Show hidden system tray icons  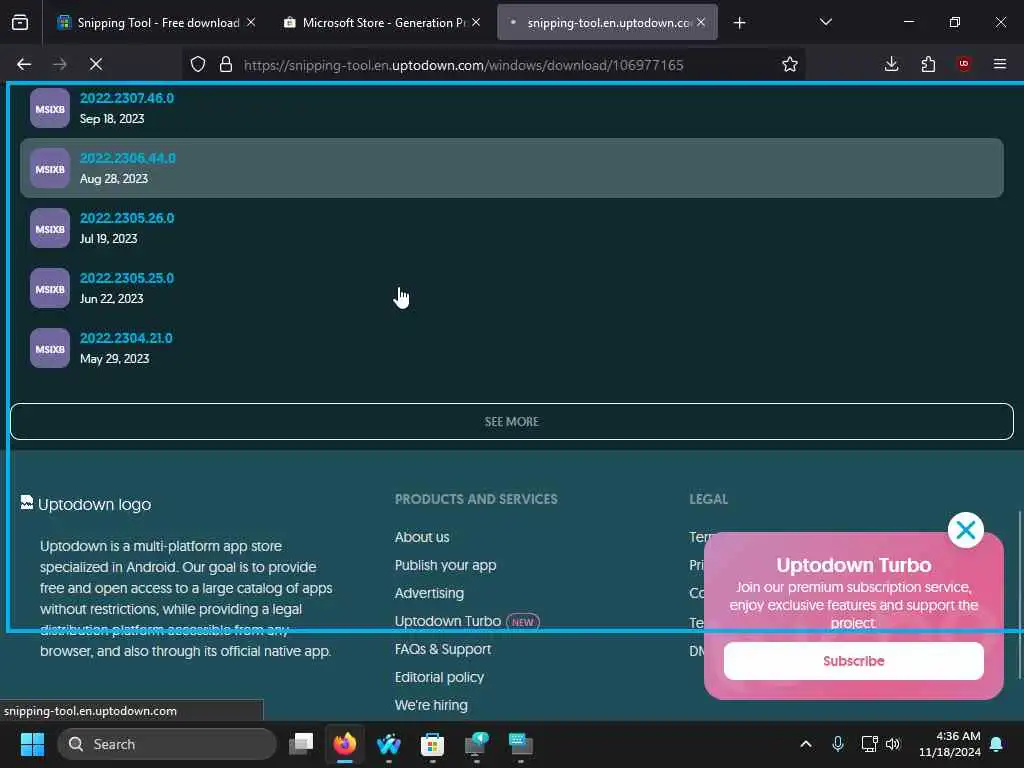(x=806, y=744)
